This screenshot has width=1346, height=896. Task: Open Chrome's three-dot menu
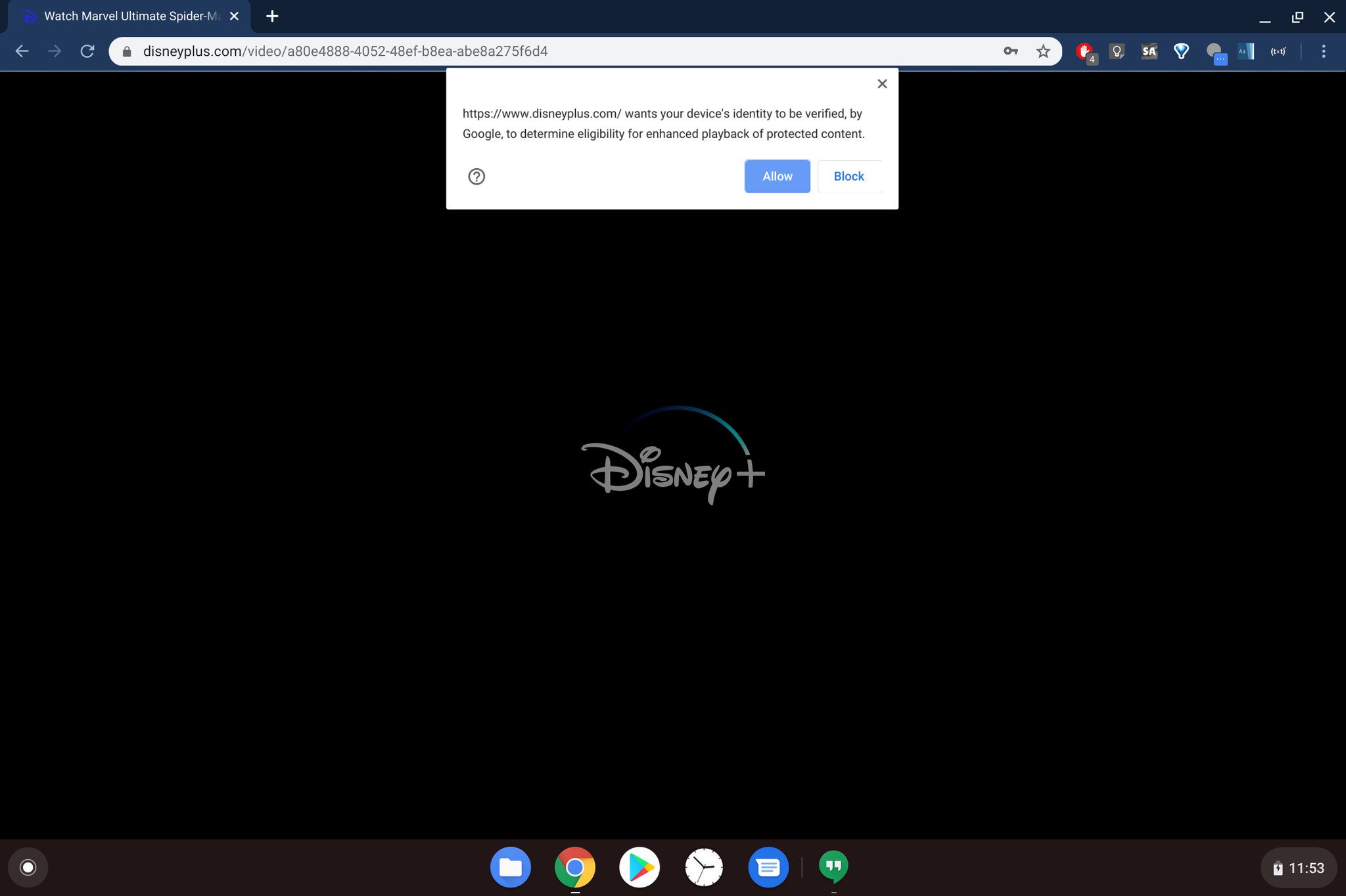(1323, 51)
